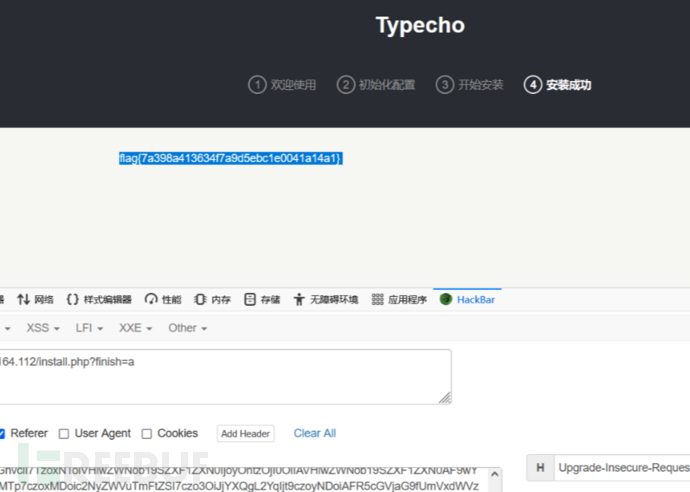The image size is (690, 492).
Task: Open the Other dropdown menu
Action: tap(187, 328)
